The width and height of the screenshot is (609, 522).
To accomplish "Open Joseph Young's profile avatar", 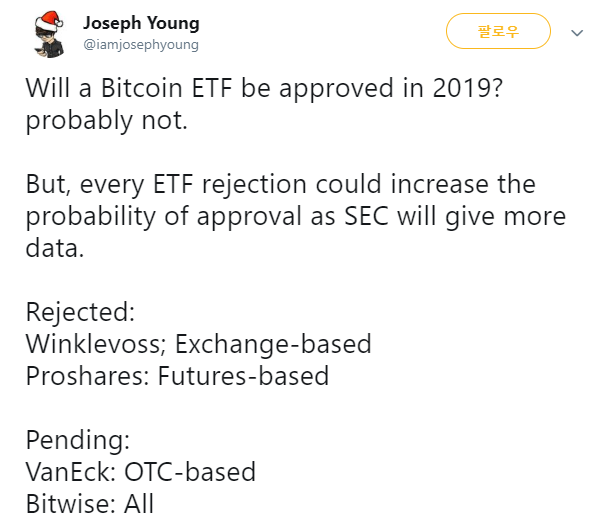I will click(49, 34).
